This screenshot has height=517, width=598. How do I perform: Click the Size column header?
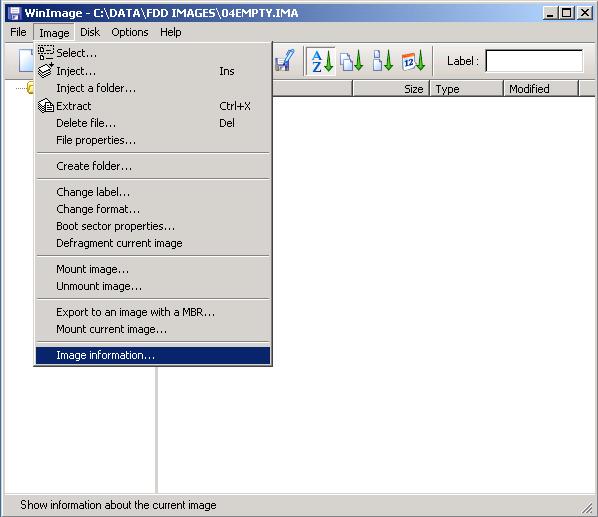coord(391,89)
